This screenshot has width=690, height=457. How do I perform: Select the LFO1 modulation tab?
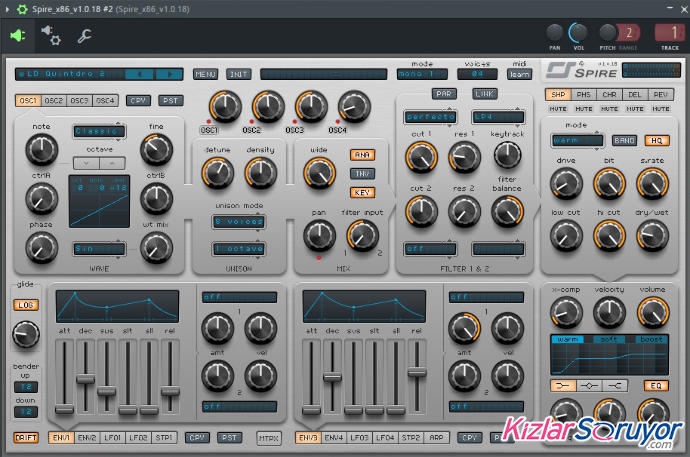(112, 438)
